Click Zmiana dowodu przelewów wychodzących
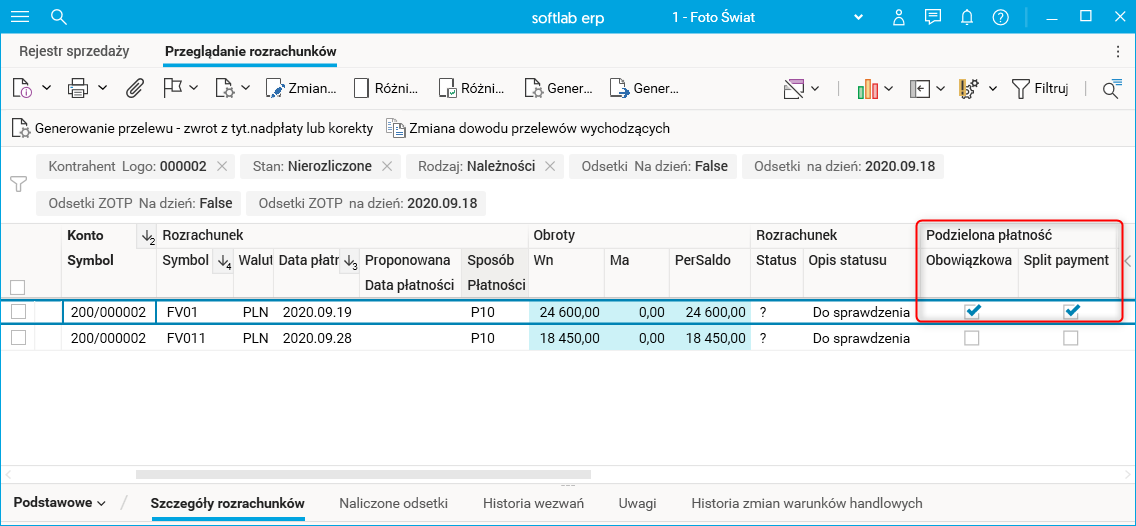The image size is (1136, 526). click(527, 128)
